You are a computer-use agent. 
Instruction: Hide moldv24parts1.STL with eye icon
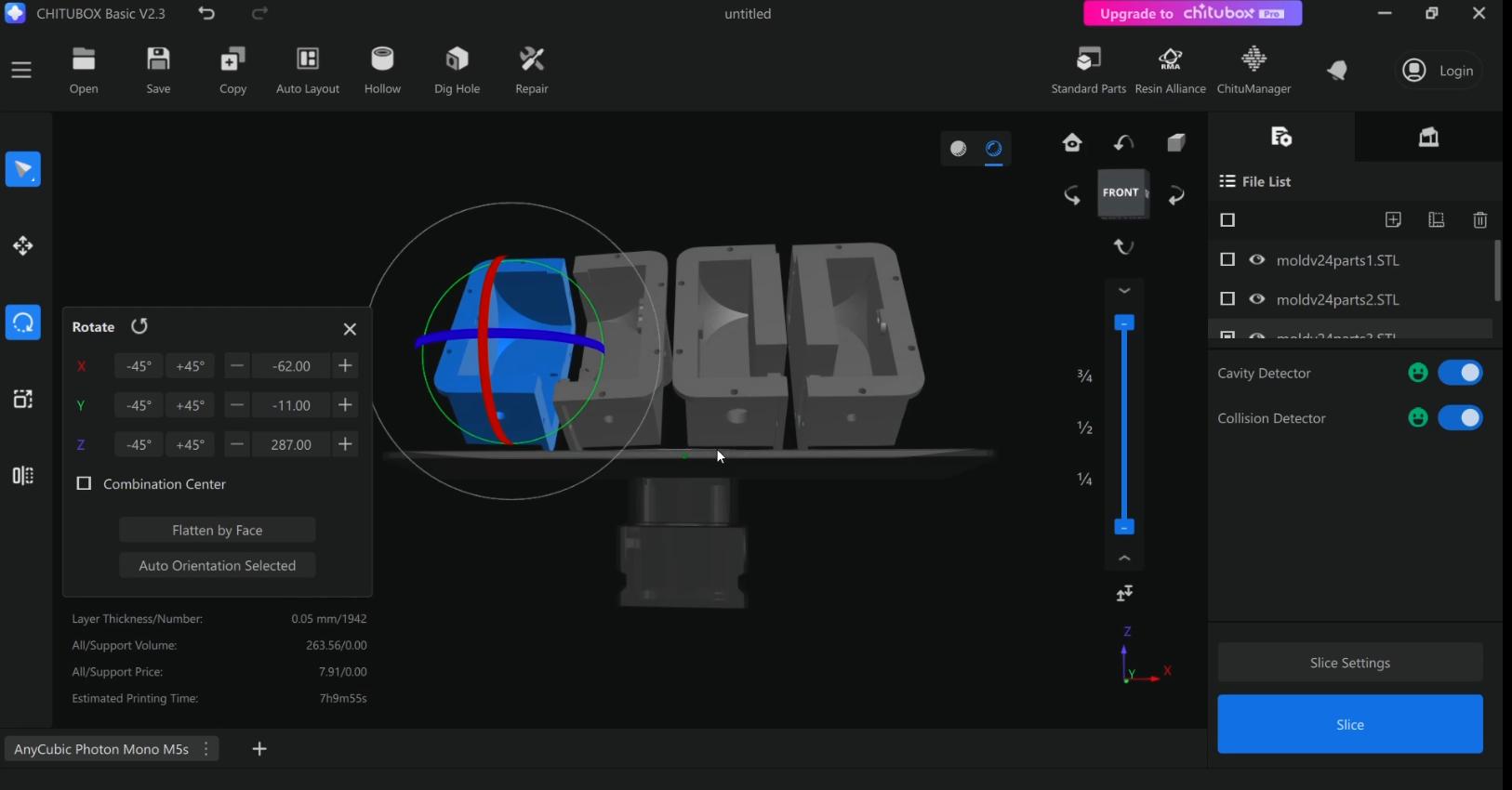coord(1257,260)
